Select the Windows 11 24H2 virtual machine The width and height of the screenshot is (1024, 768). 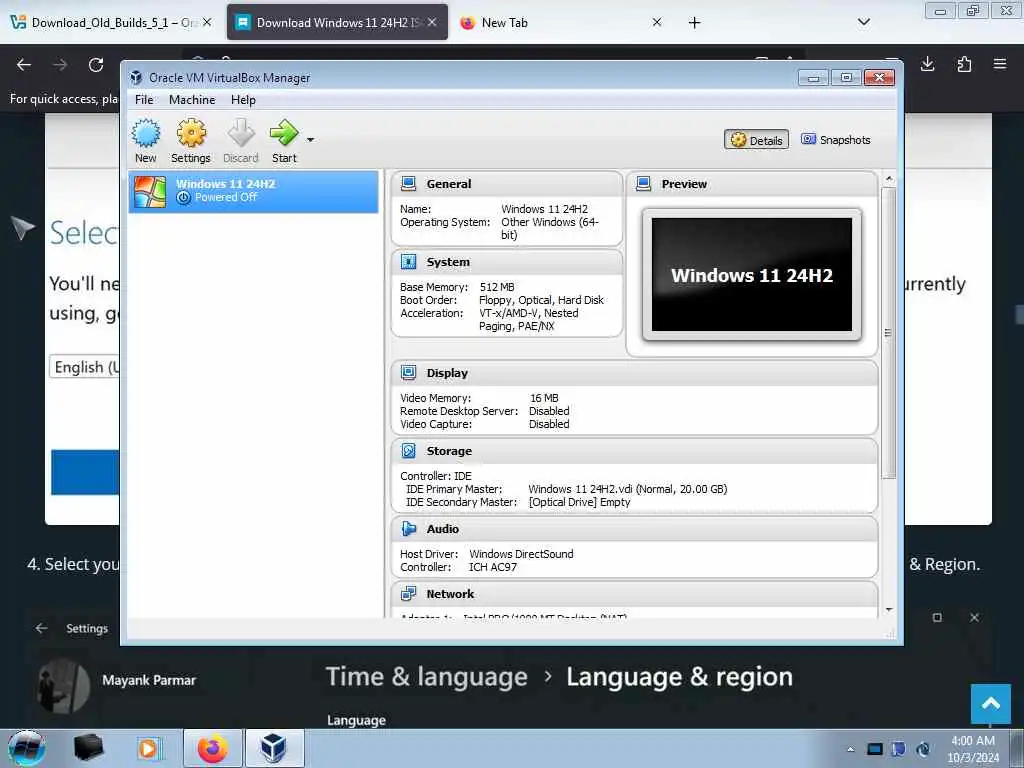253,191
